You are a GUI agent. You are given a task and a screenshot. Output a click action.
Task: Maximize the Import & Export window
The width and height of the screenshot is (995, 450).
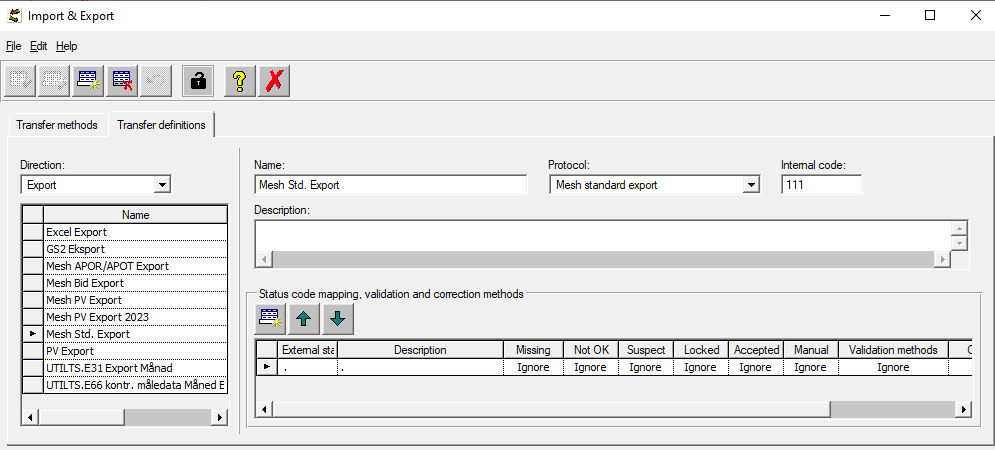pos(930,16)
